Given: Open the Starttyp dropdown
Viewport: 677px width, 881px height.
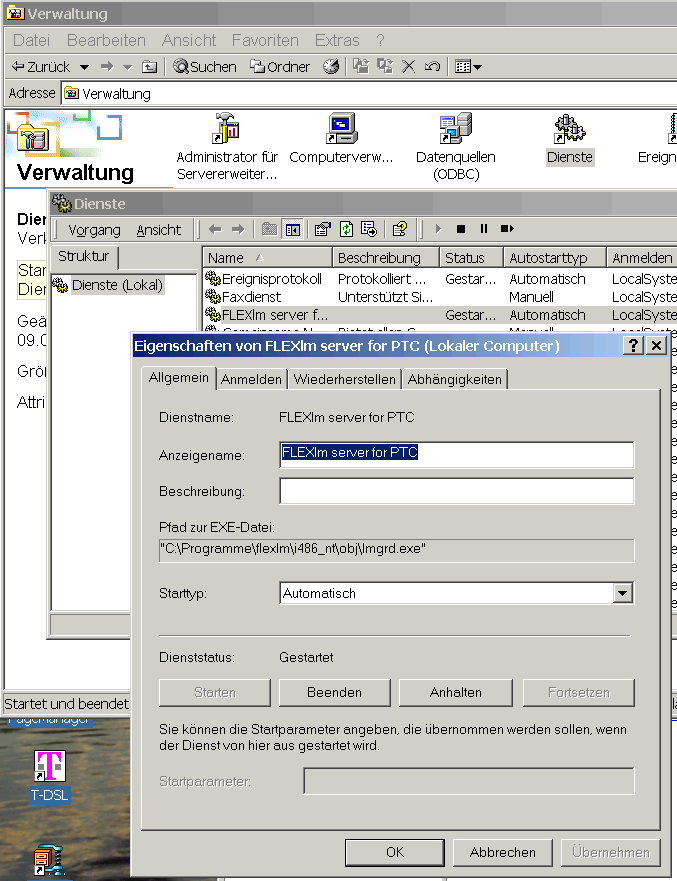Looking at the screenshot, I should [x=623, y=593].
